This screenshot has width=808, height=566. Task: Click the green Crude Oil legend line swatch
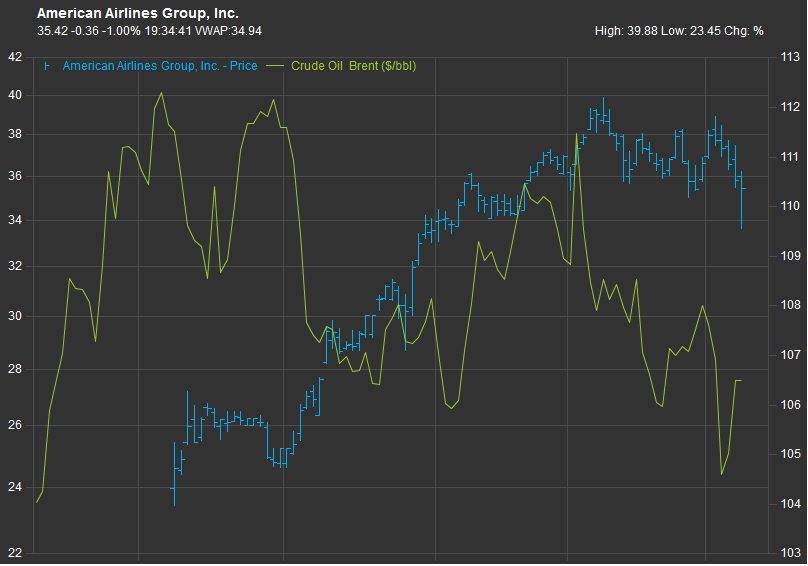coord(276,66)
